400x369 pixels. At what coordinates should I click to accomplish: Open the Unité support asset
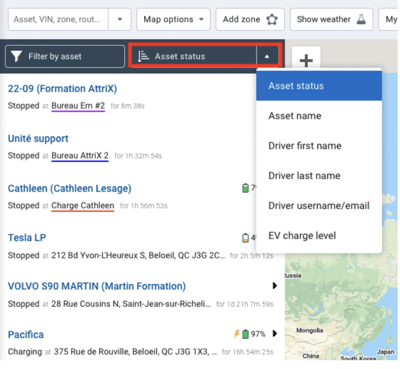click(x=38, y=138)
